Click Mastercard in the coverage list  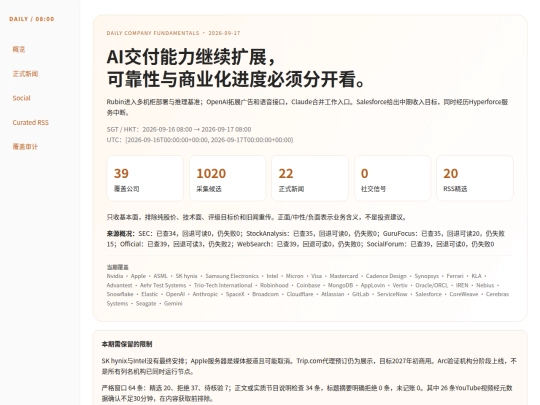344,276
